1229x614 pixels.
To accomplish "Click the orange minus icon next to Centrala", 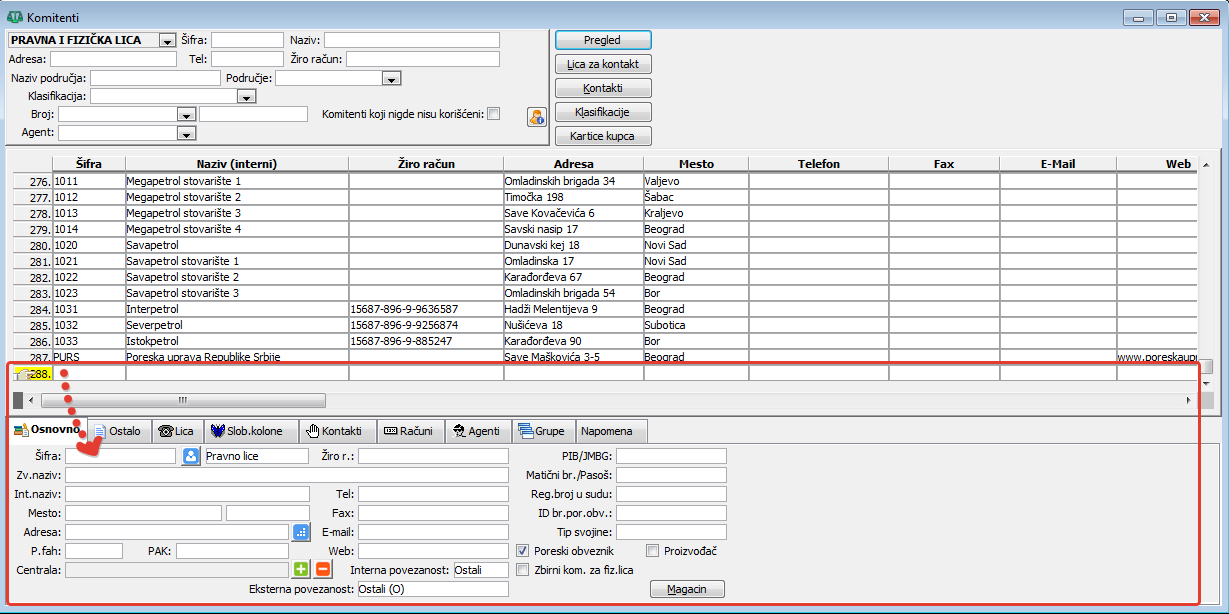I will pos(323,569).
